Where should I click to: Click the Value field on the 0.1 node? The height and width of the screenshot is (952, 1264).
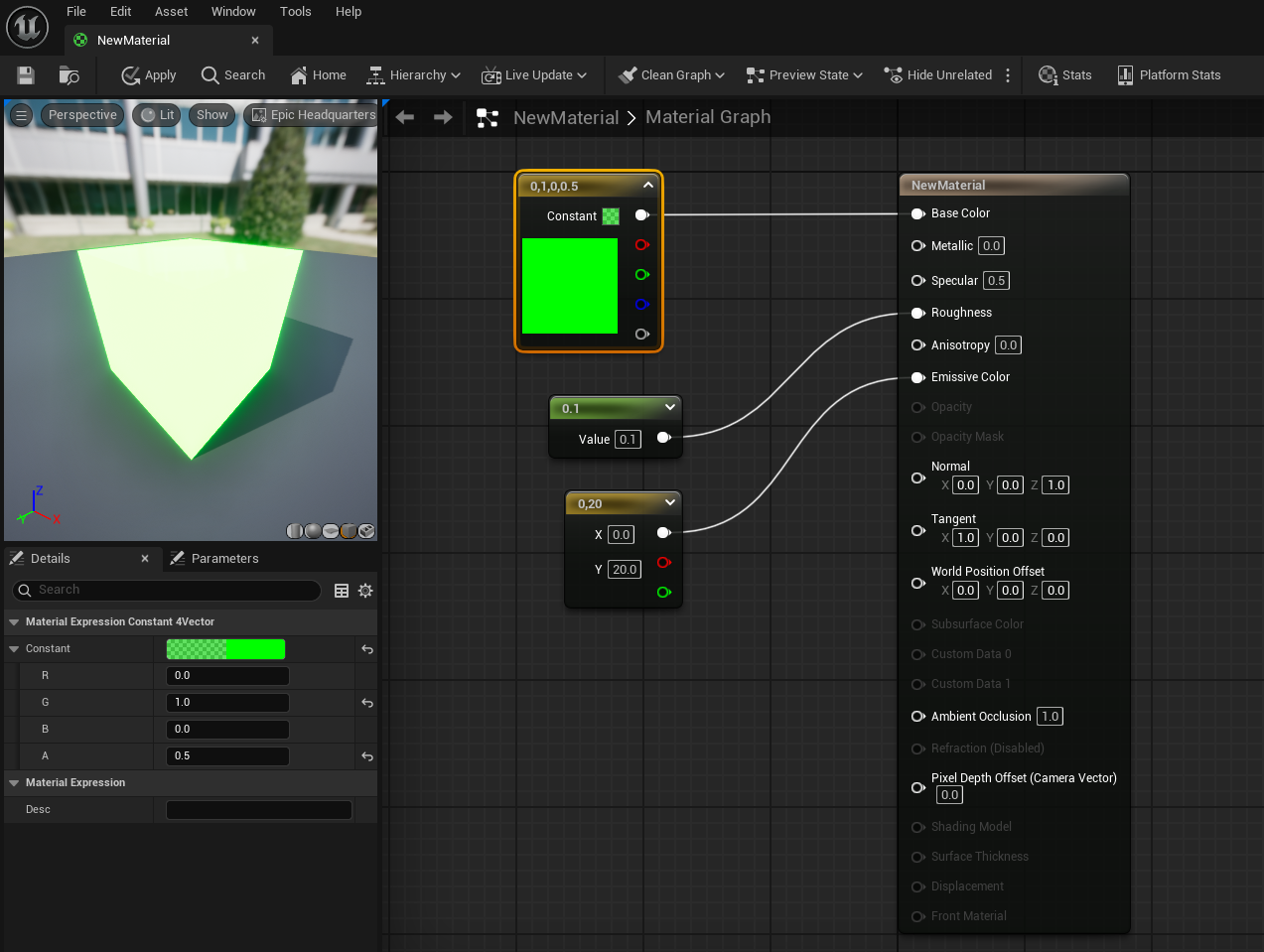(628, 440)
